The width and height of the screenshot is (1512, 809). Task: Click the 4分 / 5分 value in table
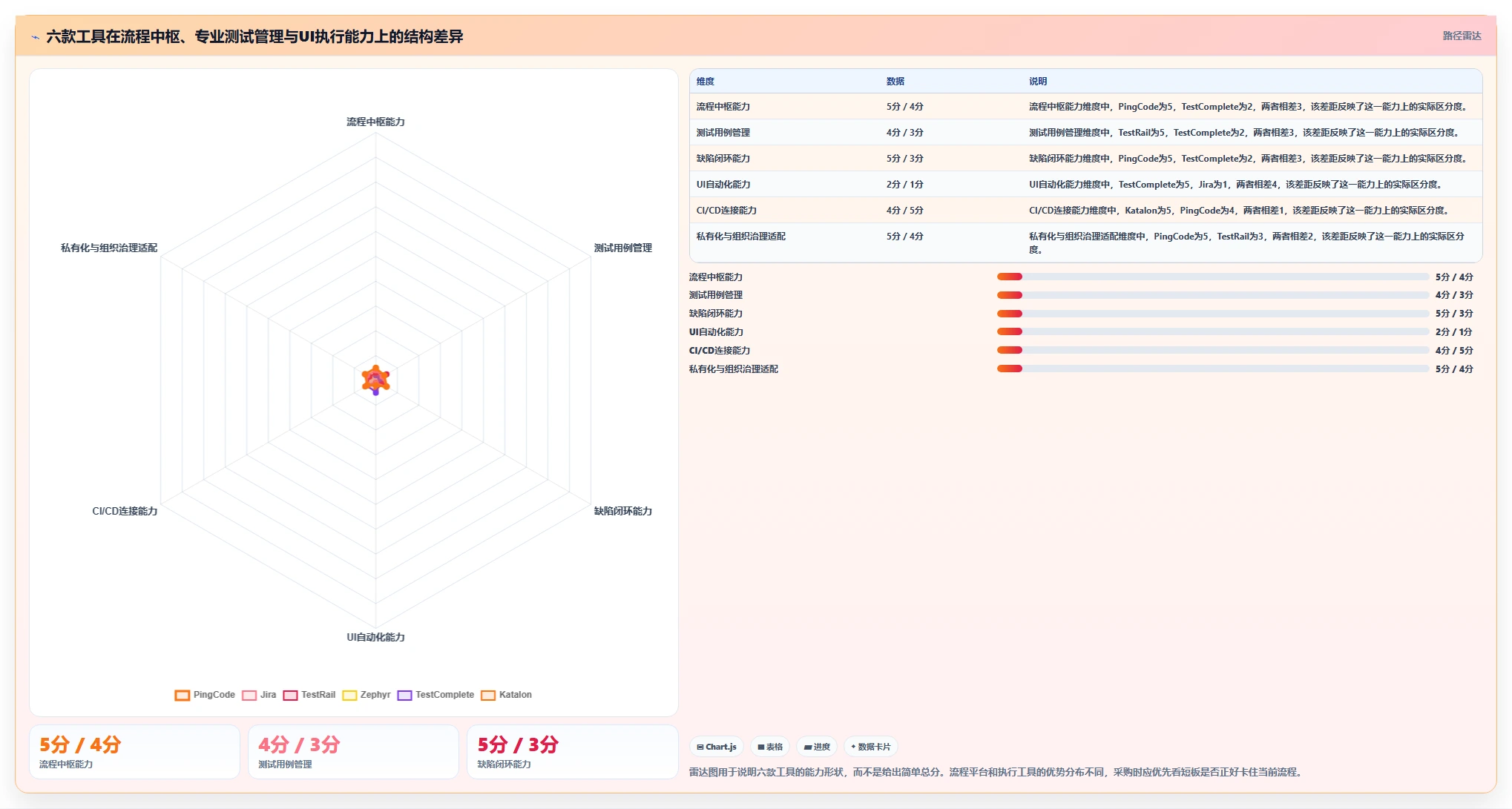click(905, 211)
